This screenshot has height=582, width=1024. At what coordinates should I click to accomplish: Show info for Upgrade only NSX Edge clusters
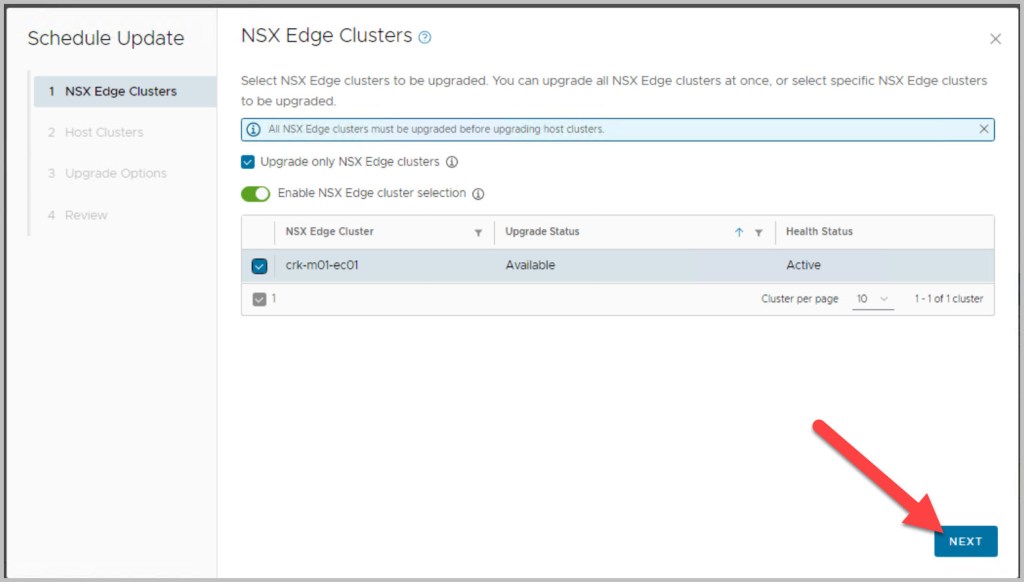coord(452,162)
